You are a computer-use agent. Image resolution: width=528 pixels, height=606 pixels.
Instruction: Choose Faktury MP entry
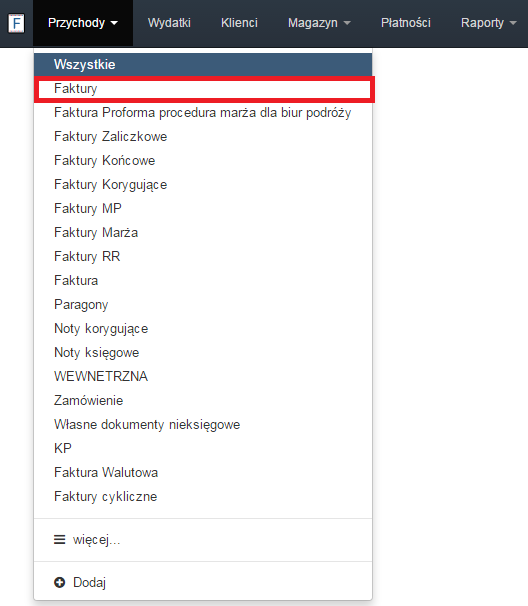coord(203,208)
